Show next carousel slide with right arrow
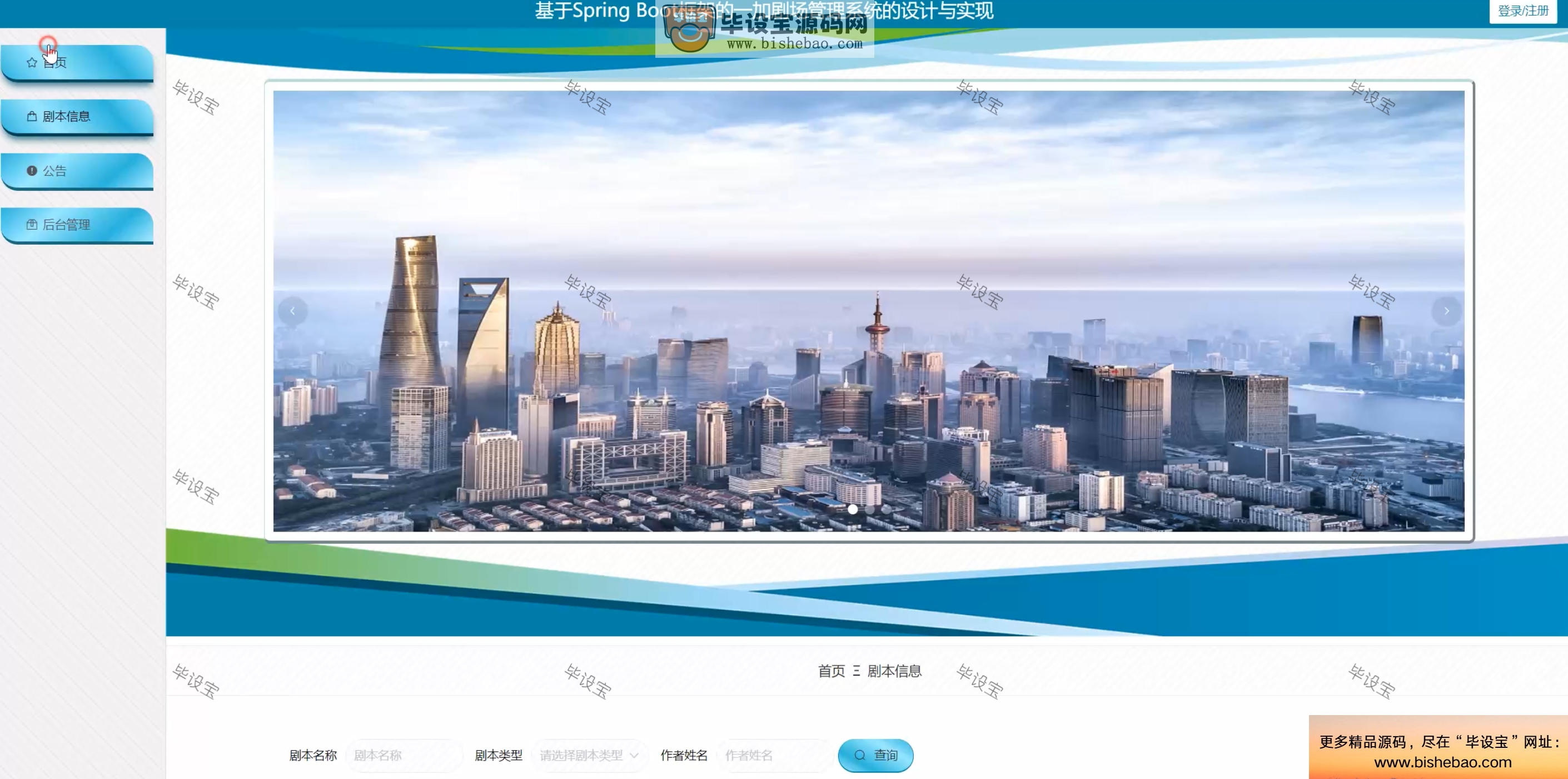The height and width of the screenshot is (779, 1568). (x=1446, y=311)
